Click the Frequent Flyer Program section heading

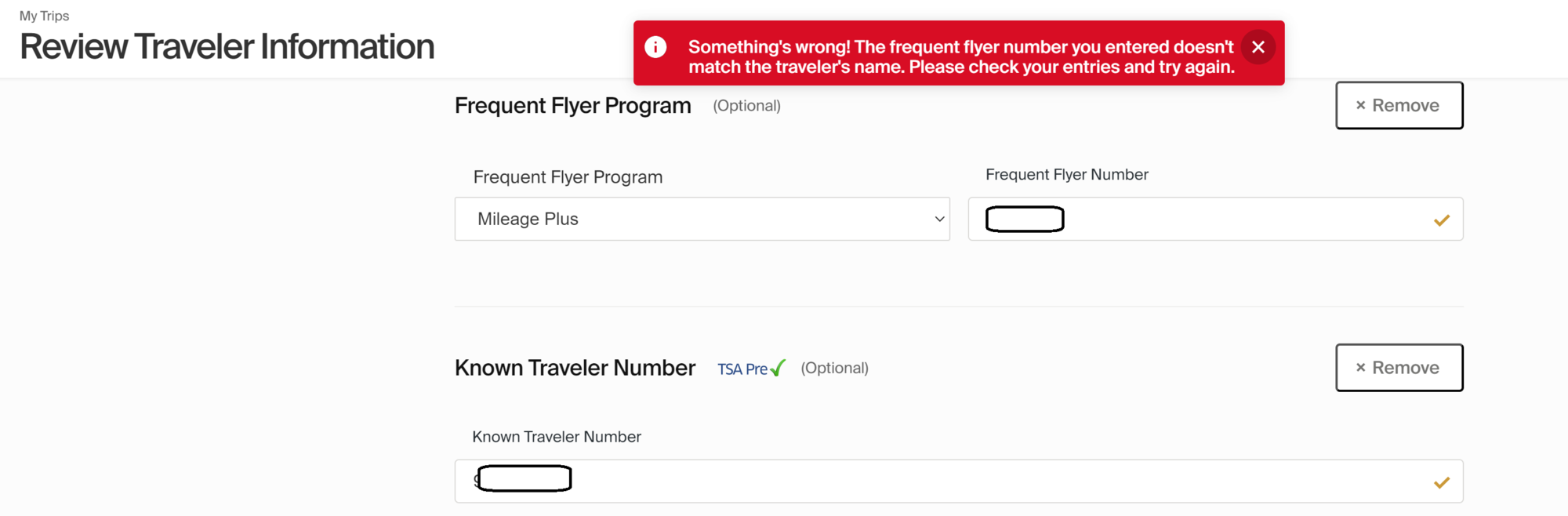tap(572, 105)
